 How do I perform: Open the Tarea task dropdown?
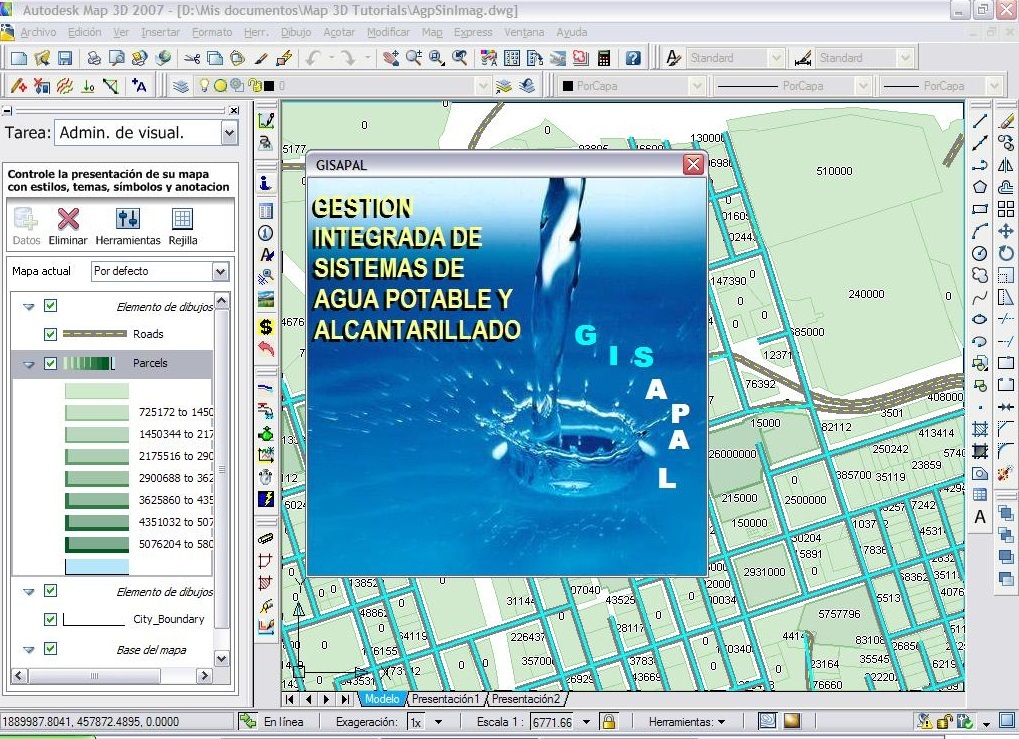coord(229,132)
